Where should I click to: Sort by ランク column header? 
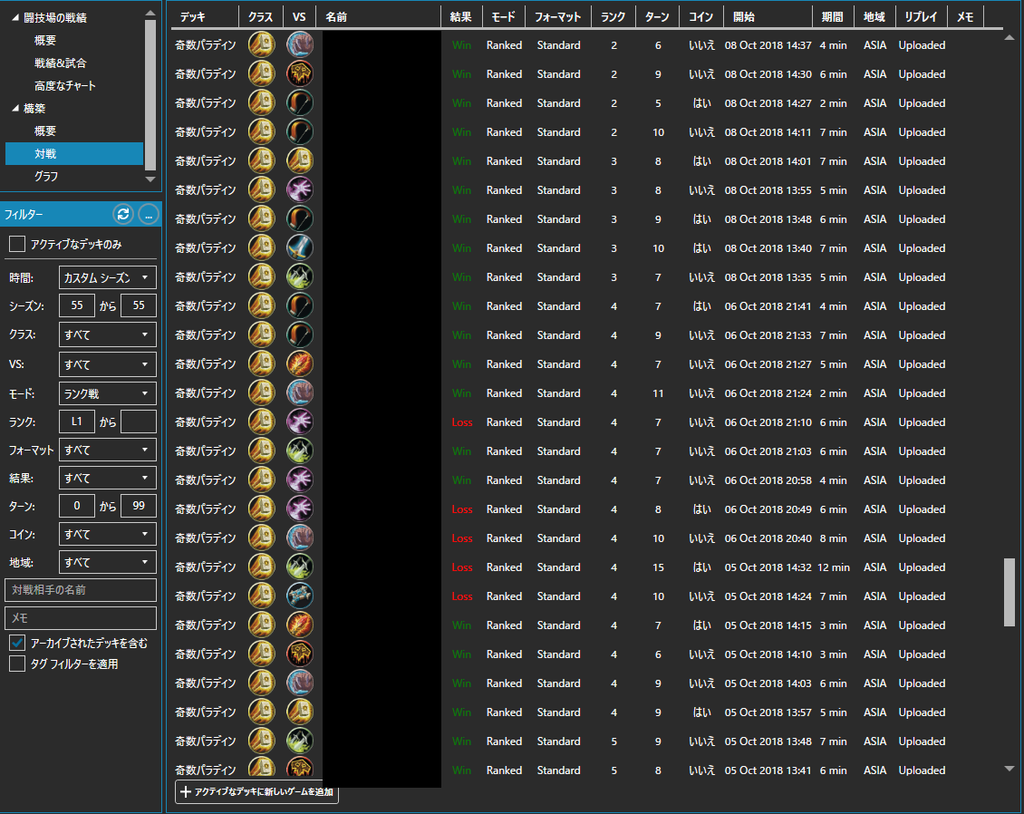(x=613, y=17)
